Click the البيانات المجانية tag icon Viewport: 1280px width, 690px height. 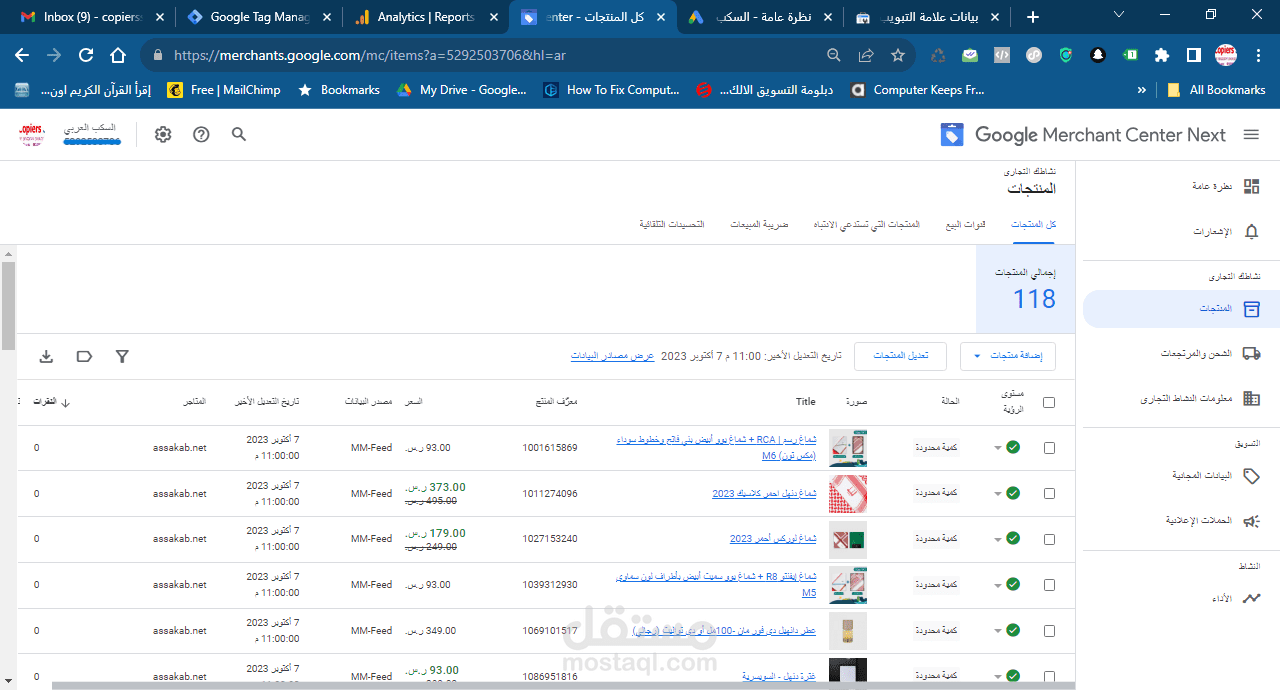coord(1251,476)
